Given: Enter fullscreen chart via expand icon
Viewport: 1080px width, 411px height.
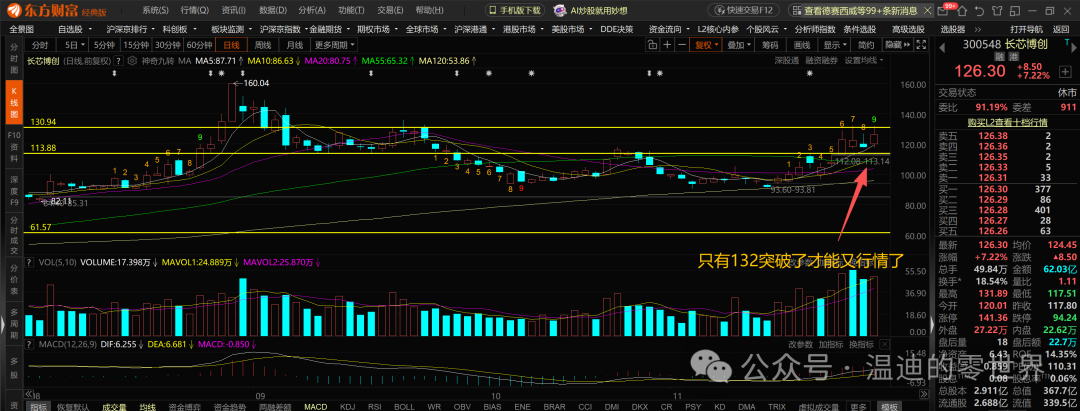Looking at the screenshot, I should click(921, 45).
